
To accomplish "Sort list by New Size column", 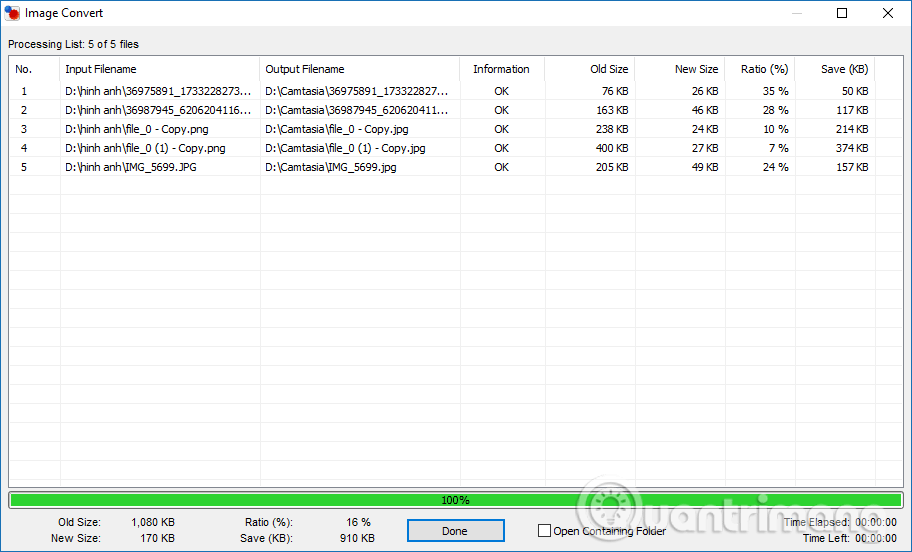I will [696, 69].
